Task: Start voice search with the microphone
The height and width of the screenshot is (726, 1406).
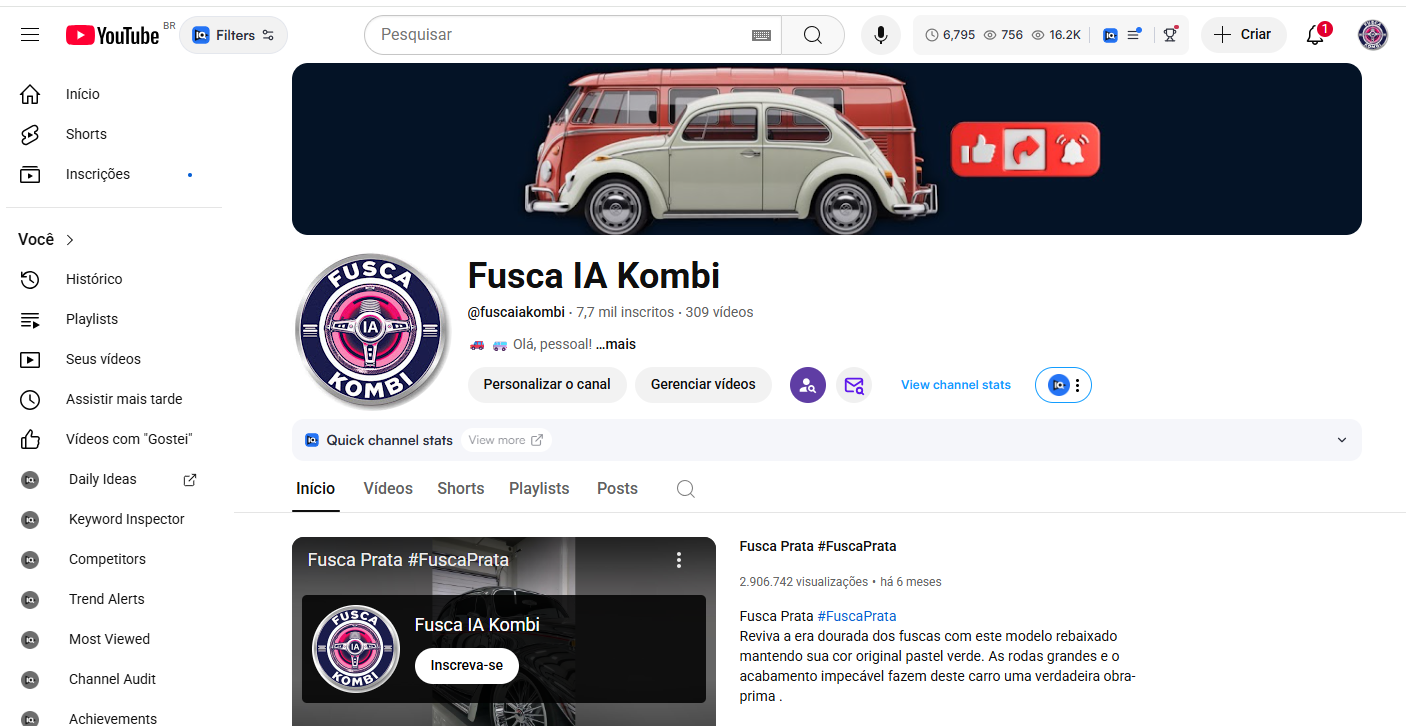Action: point(880,35)
